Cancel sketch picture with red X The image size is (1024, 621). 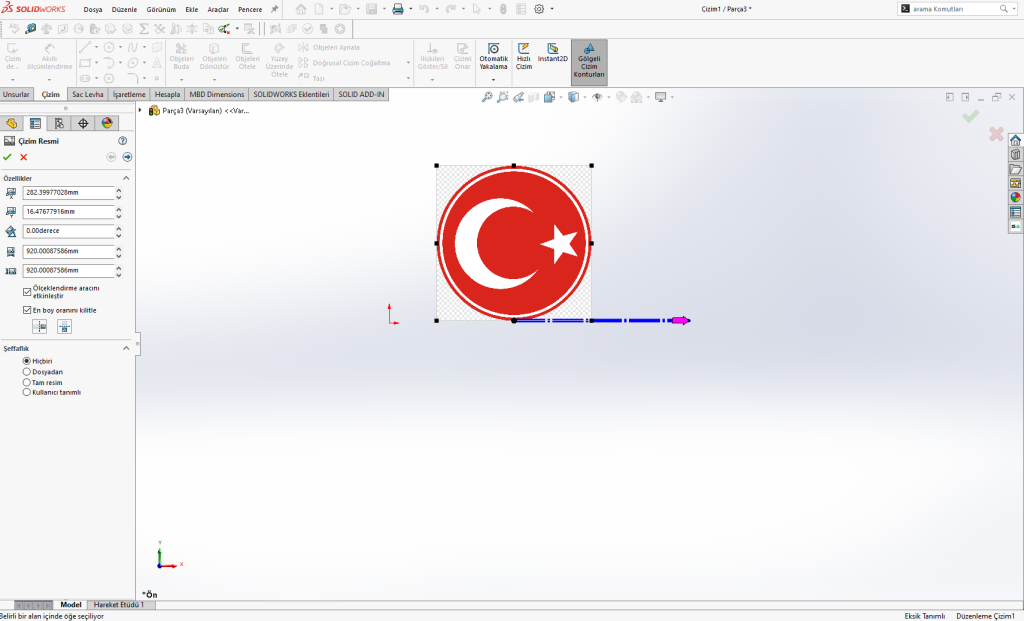pos(24,157)
